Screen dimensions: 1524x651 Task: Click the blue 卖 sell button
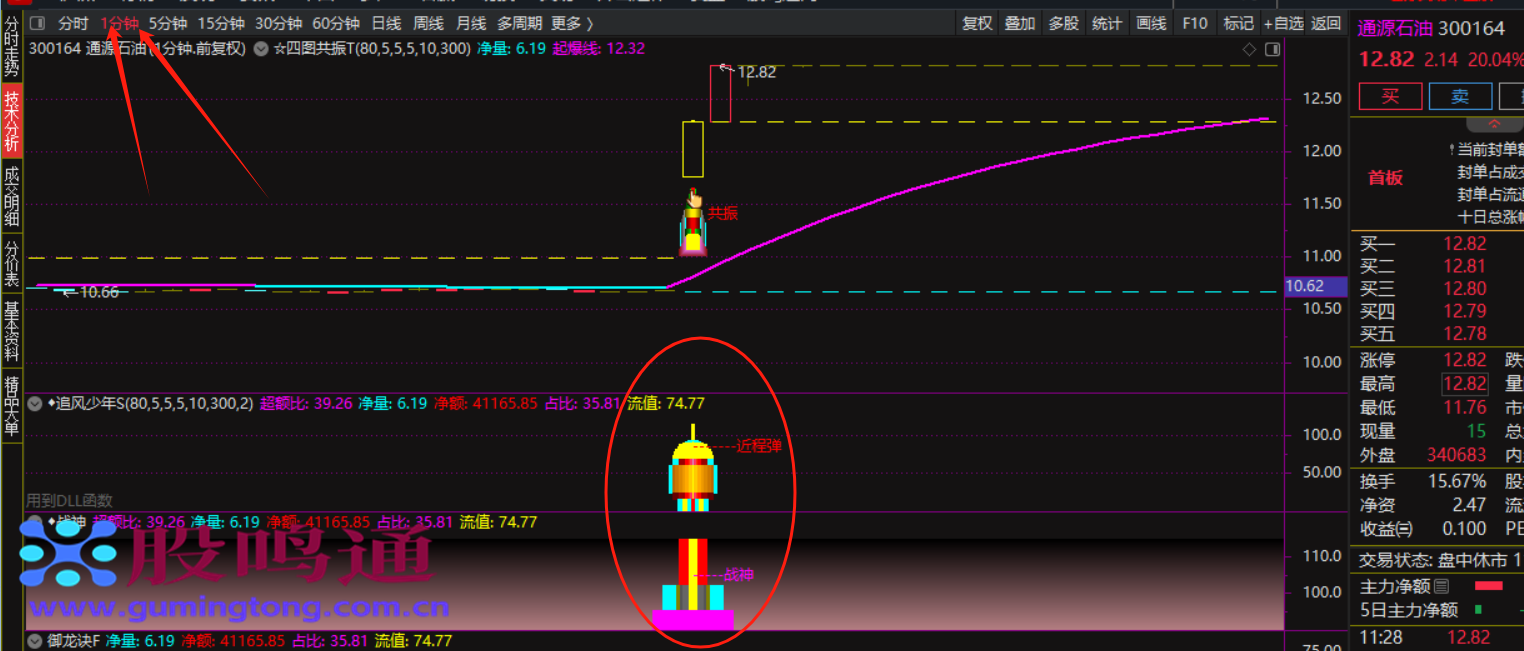(1460, 96)
